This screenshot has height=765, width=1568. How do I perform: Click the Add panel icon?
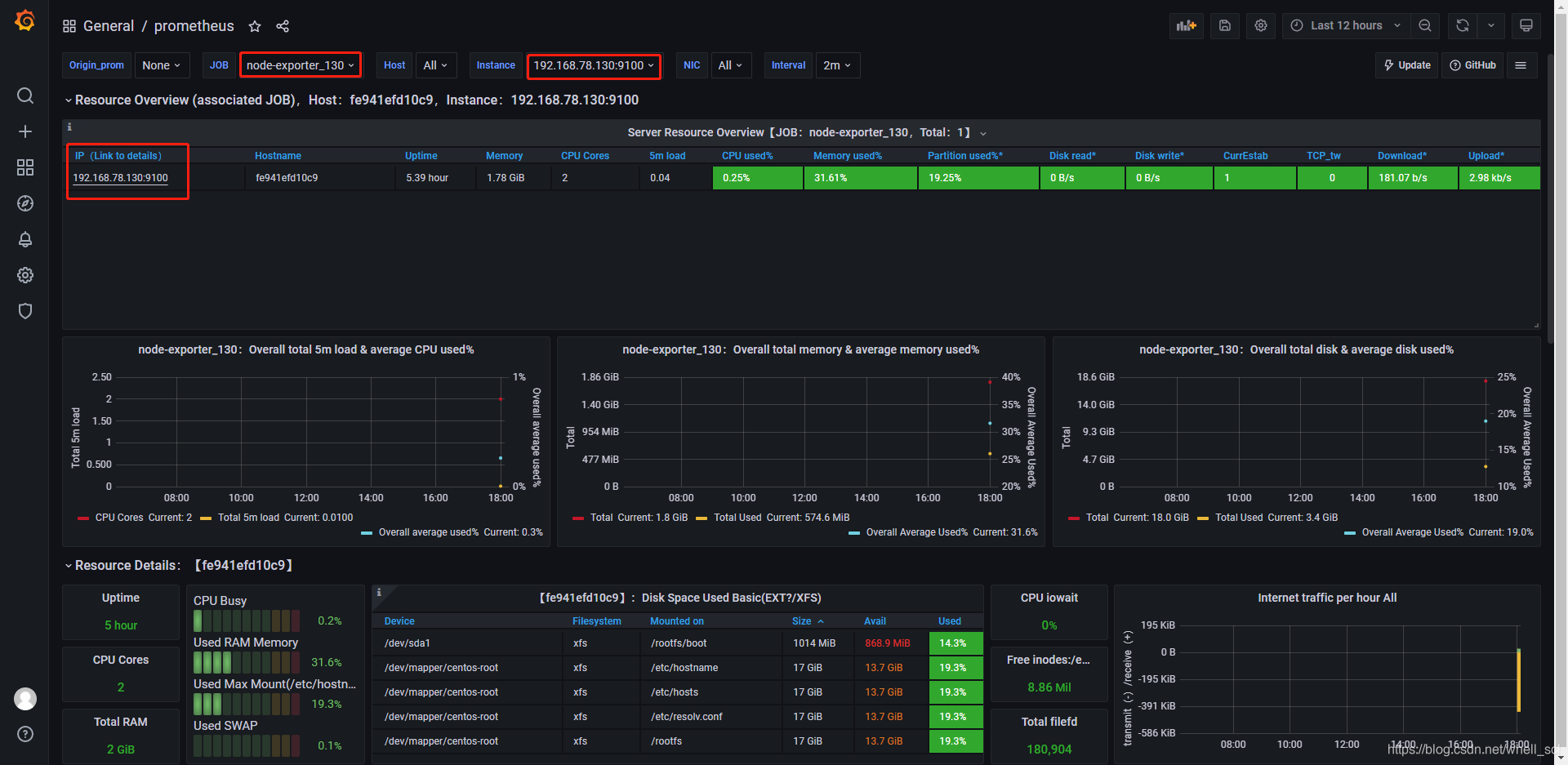pyautogui.click(x=1187, y=25)
